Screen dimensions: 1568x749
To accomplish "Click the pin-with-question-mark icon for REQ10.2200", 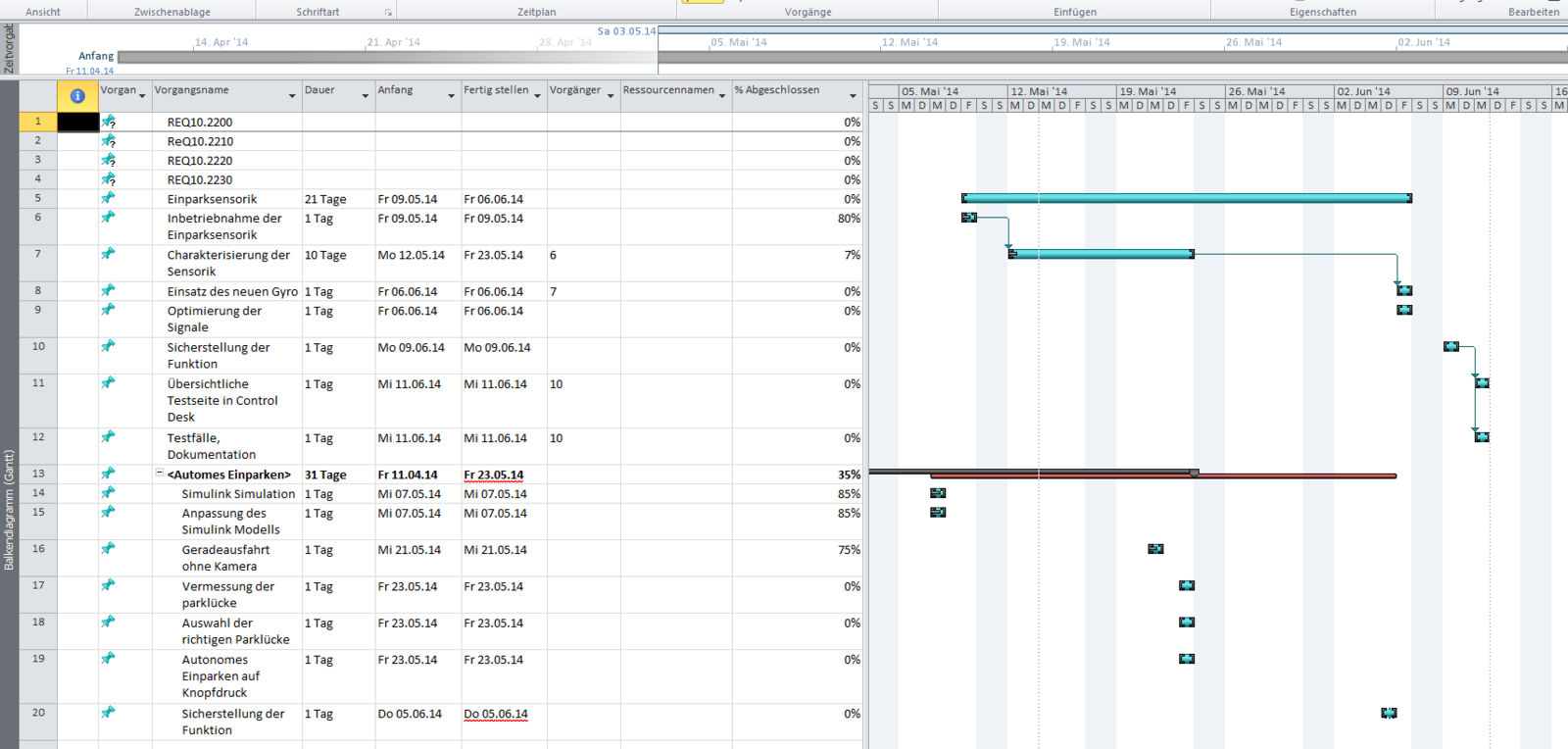I will (109, 122).
